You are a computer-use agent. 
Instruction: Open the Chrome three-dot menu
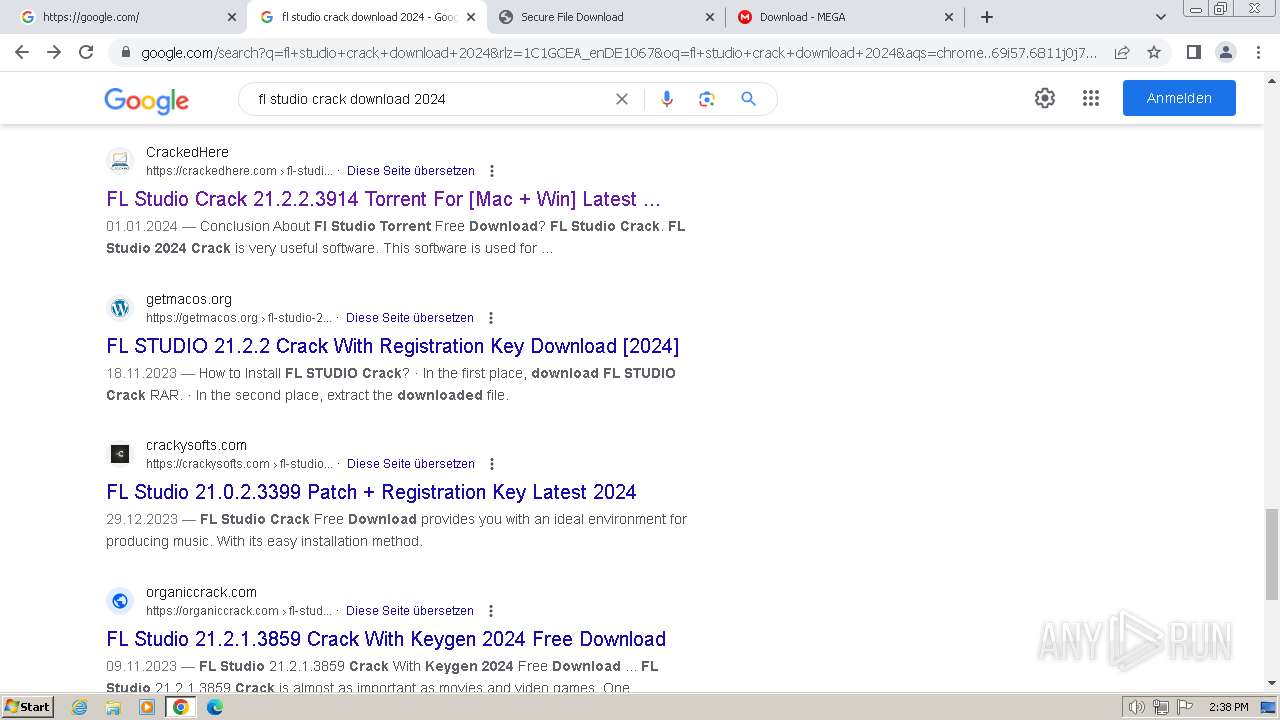pyautogui.click(x=1258, y=52)
